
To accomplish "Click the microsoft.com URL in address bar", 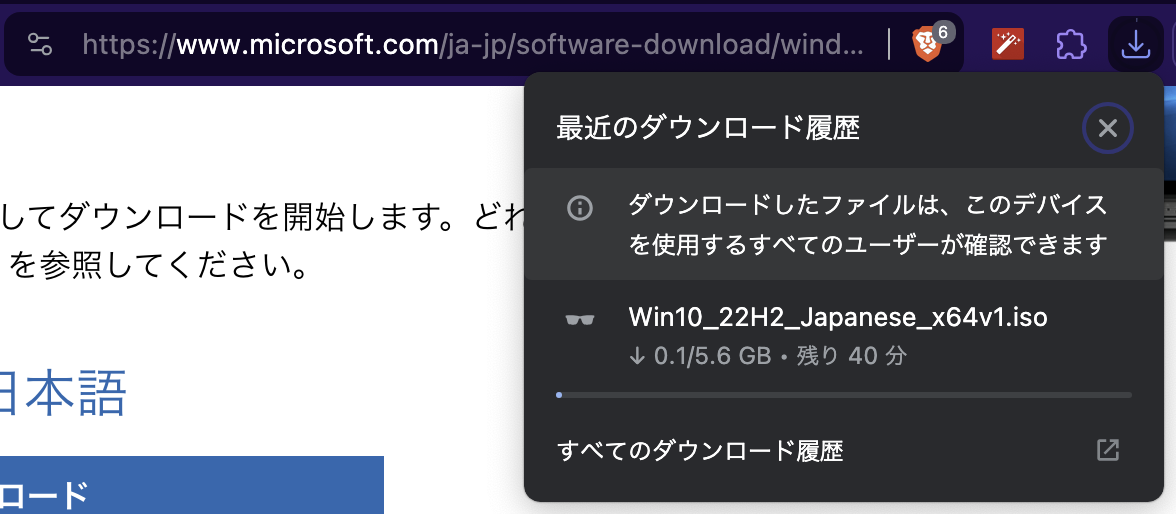I will tap(473, 45).
